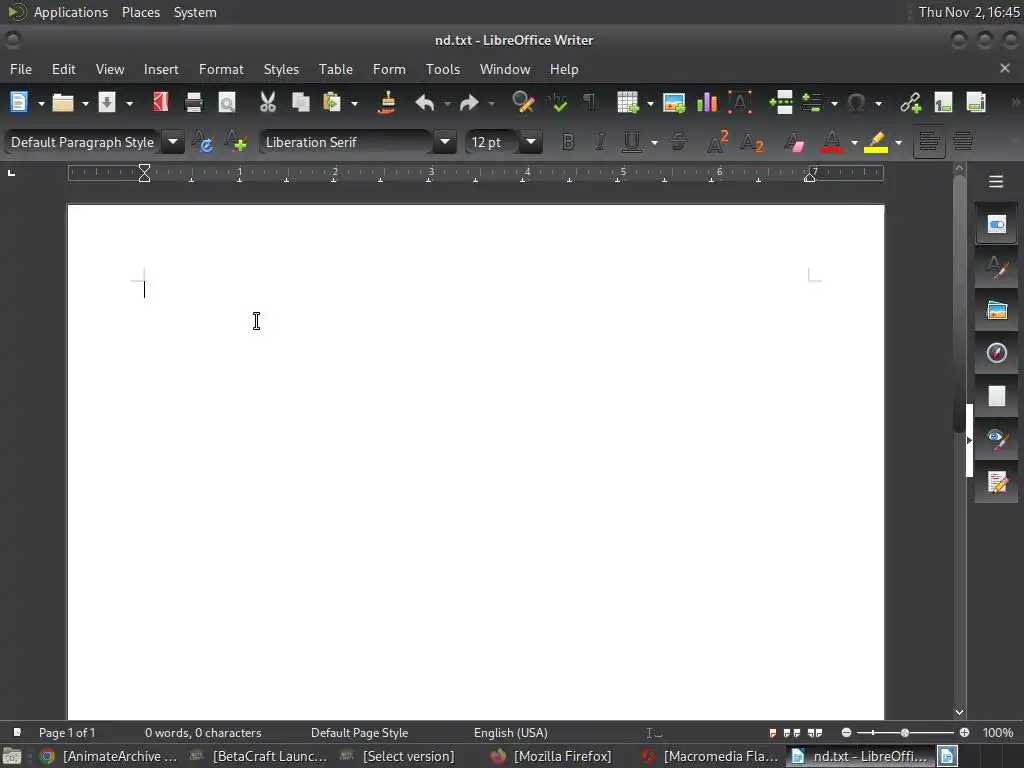
Task: Insert a table with the grid icon
Action: [x=628, y=103]
